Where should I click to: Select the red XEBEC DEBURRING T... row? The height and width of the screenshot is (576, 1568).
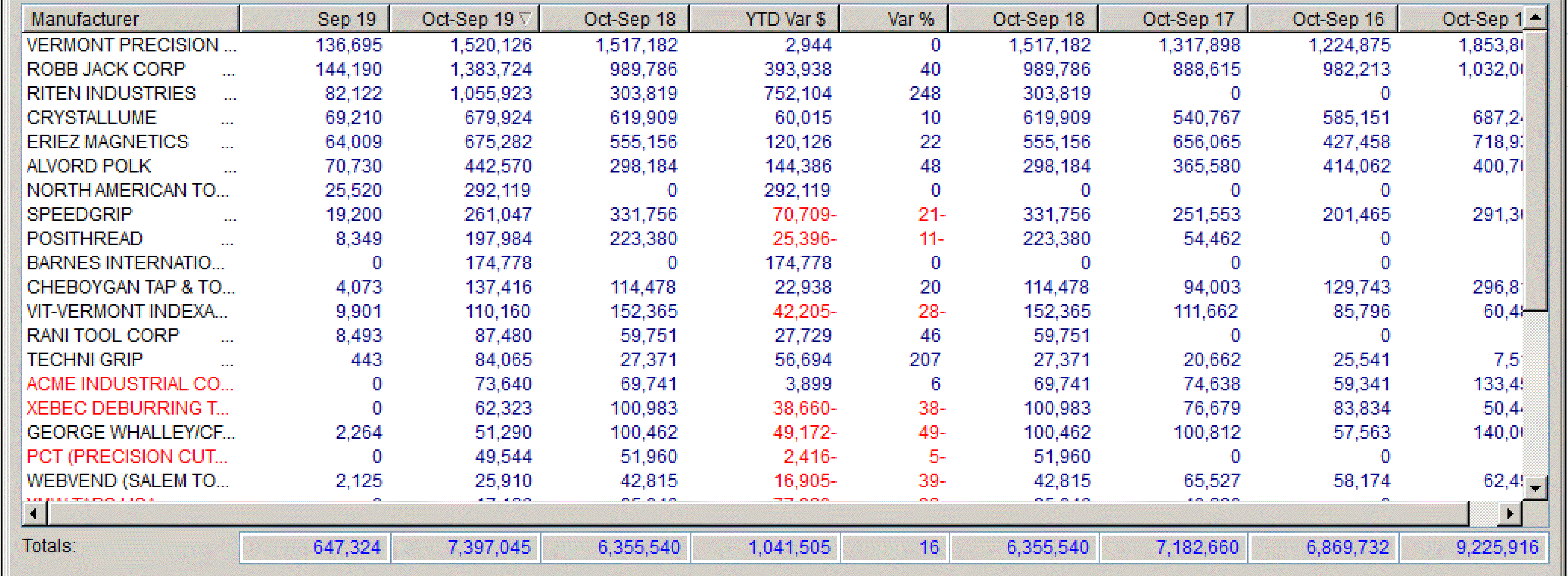pyautogui.click(x=773, y=408)
